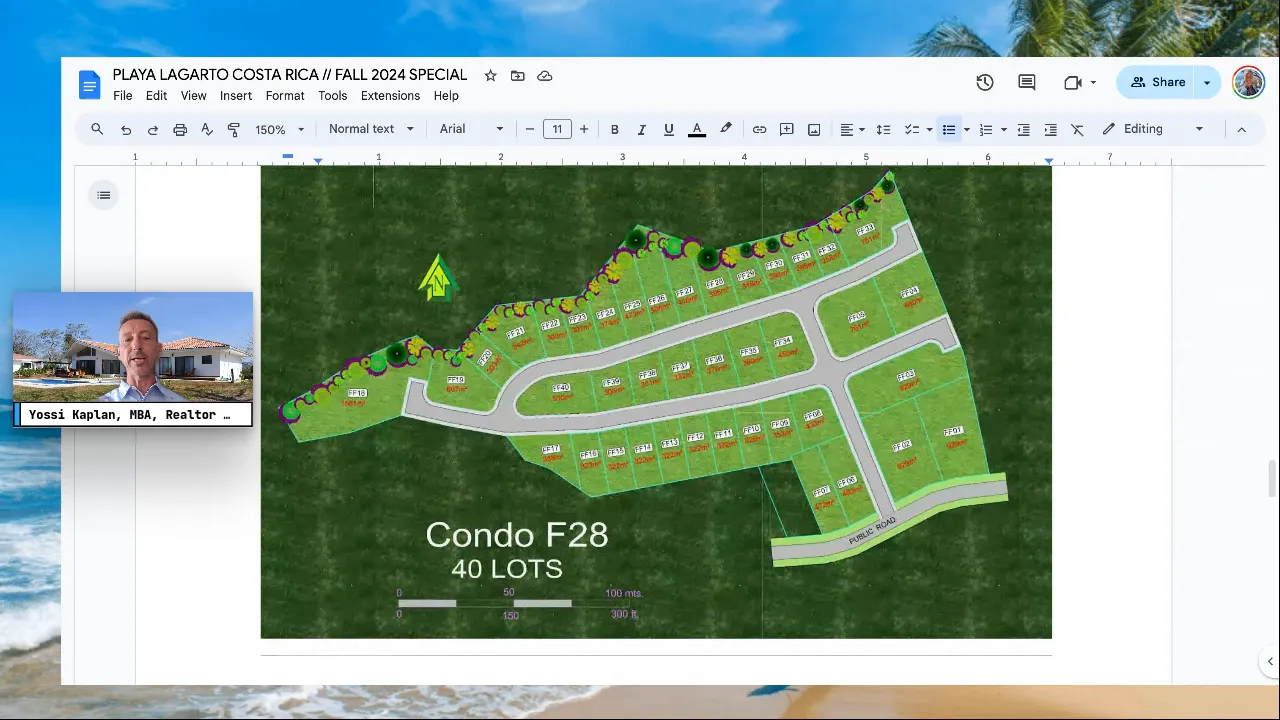Open the text color picker
Screen dimensions: 1280x720
(x=697, y=129)
